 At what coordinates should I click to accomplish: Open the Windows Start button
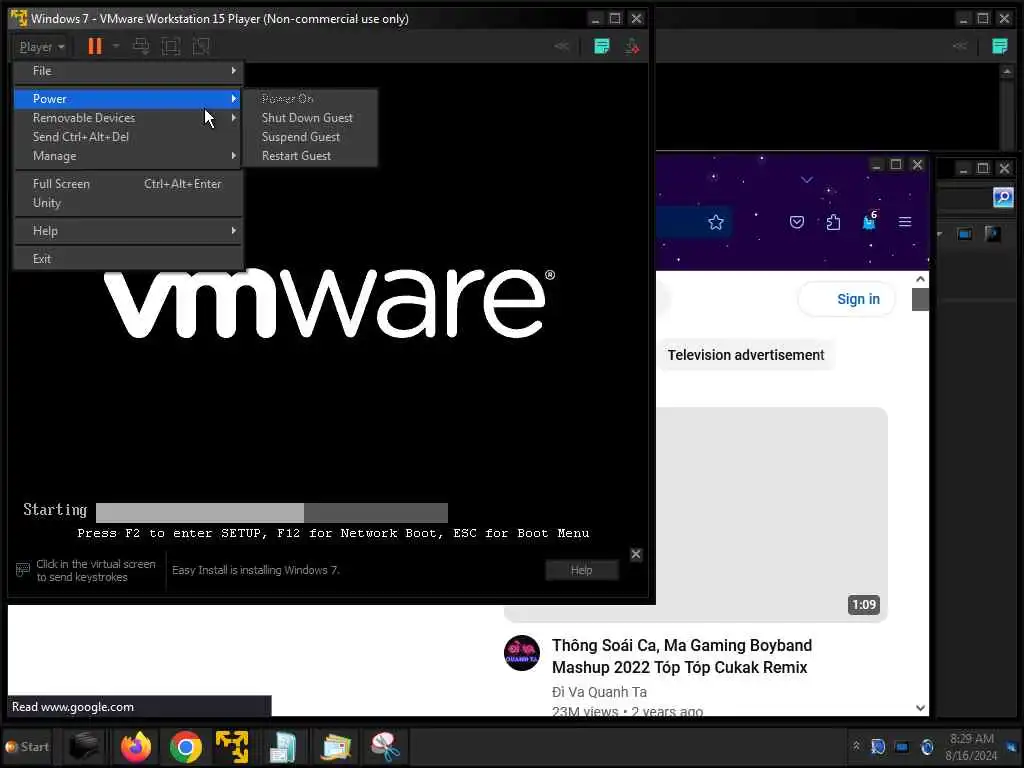point(27,746)
